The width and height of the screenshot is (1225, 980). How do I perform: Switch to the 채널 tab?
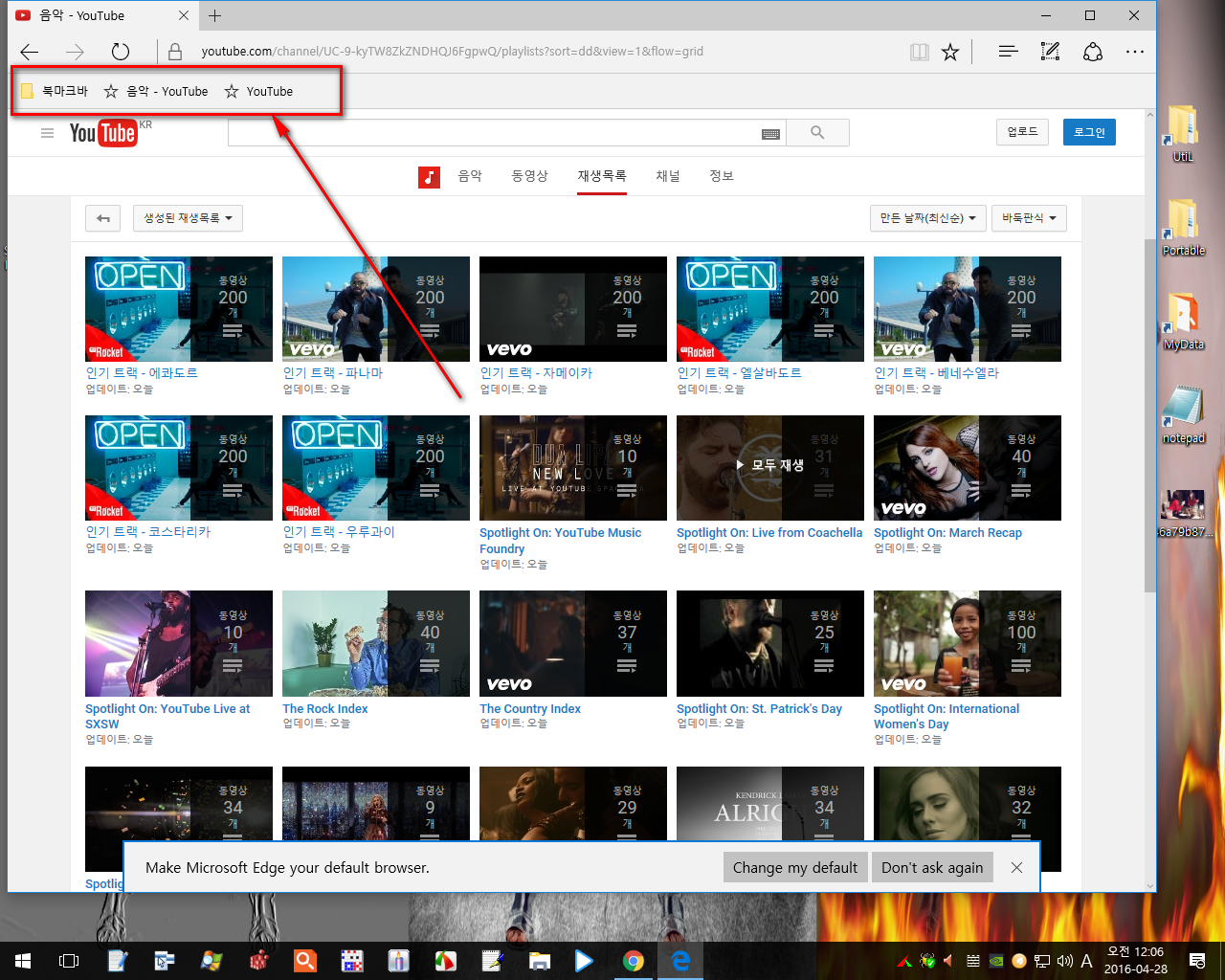pos(668,176)
